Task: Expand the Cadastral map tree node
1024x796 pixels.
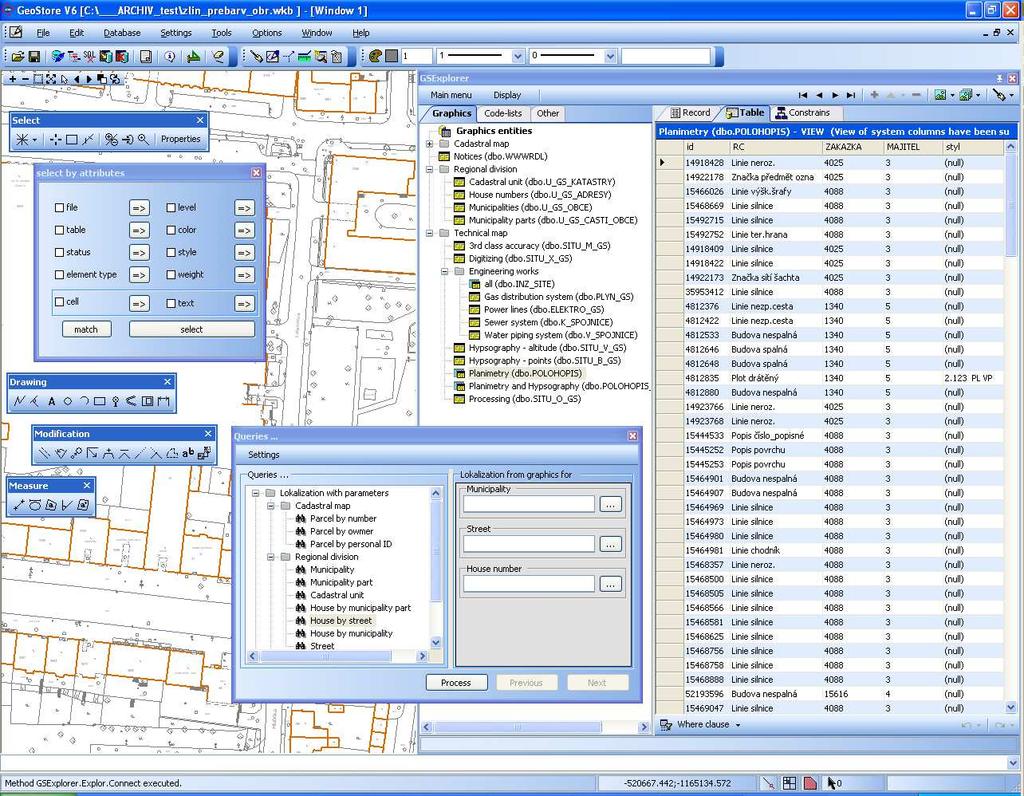Action: [x=430, y=144]
